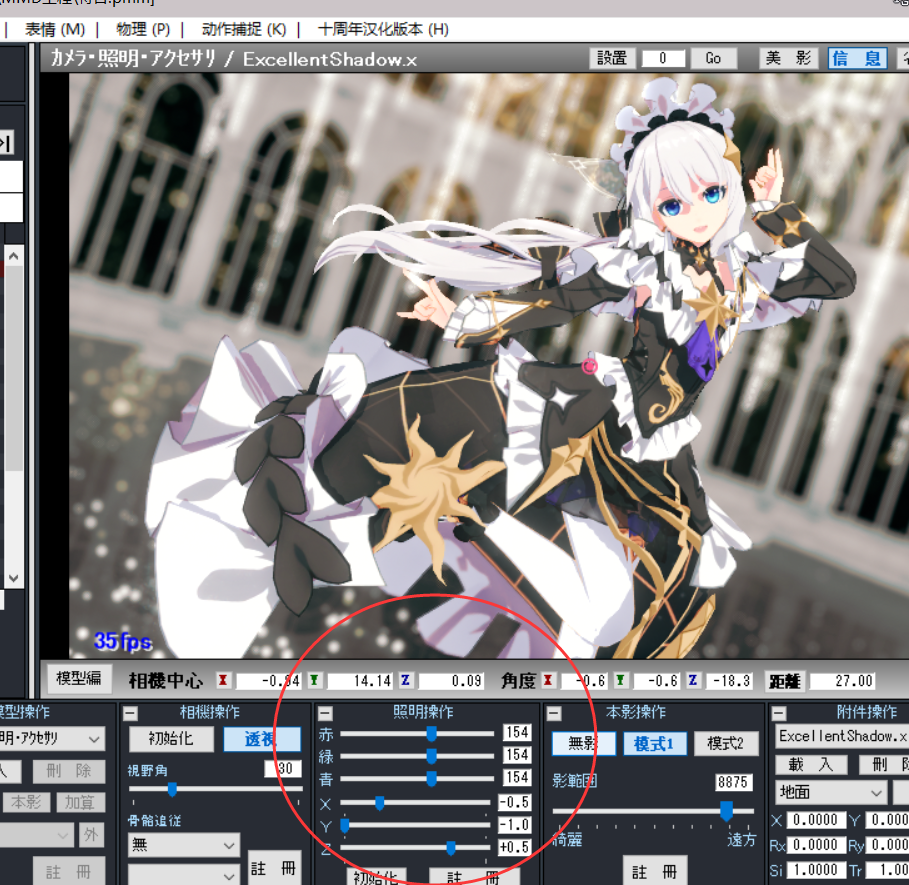Click the 模型編 button

click(79, 678)
